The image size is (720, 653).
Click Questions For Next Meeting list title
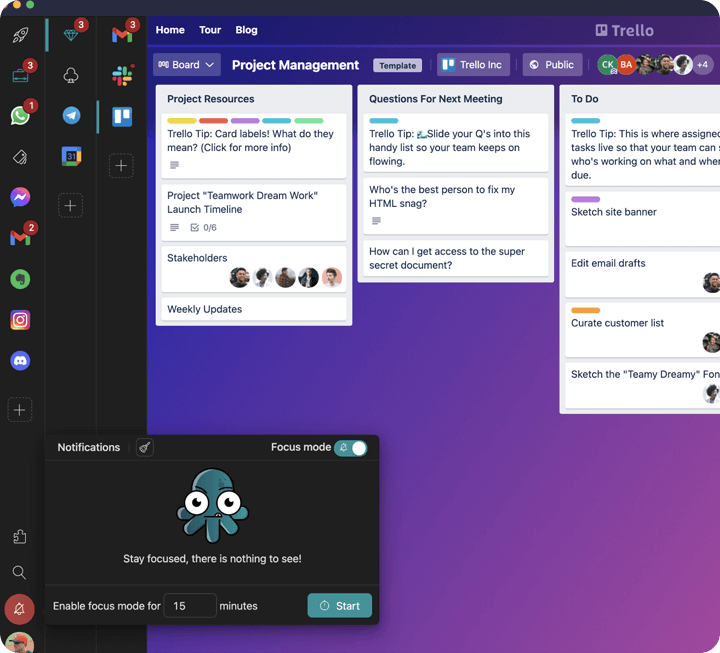click(x=436, y=99)
